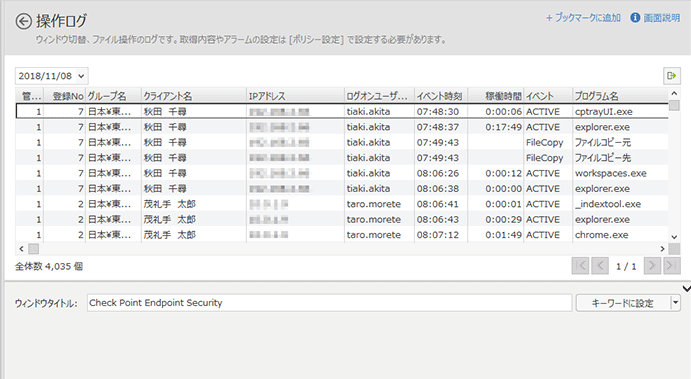Sort by the イベント column header
Viewport: 691px width, 379px height.
click(548, 96)
